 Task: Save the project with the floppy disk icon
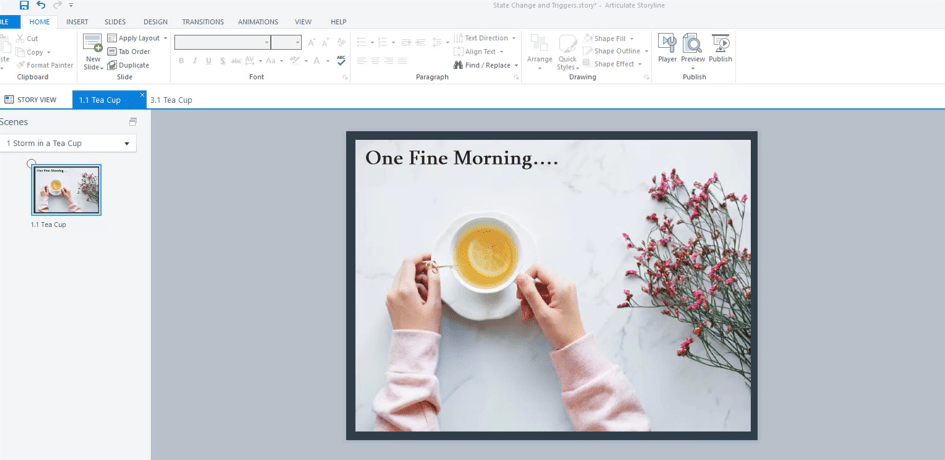[24, 5]
